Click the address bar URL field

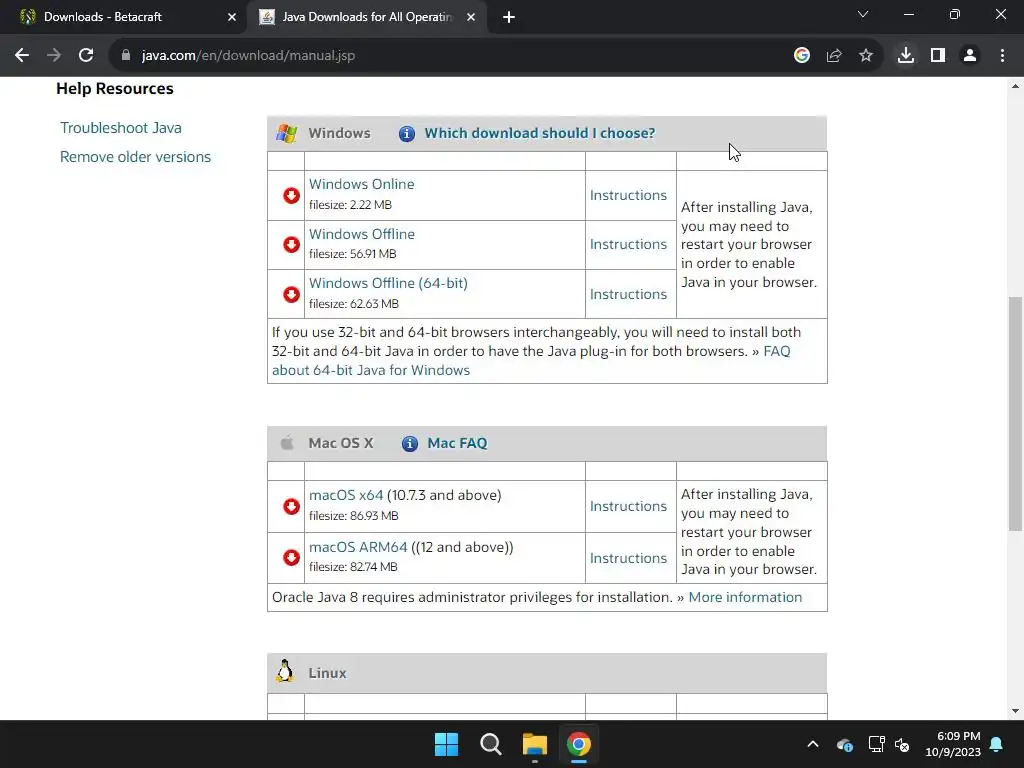click(x=457, y=56)
